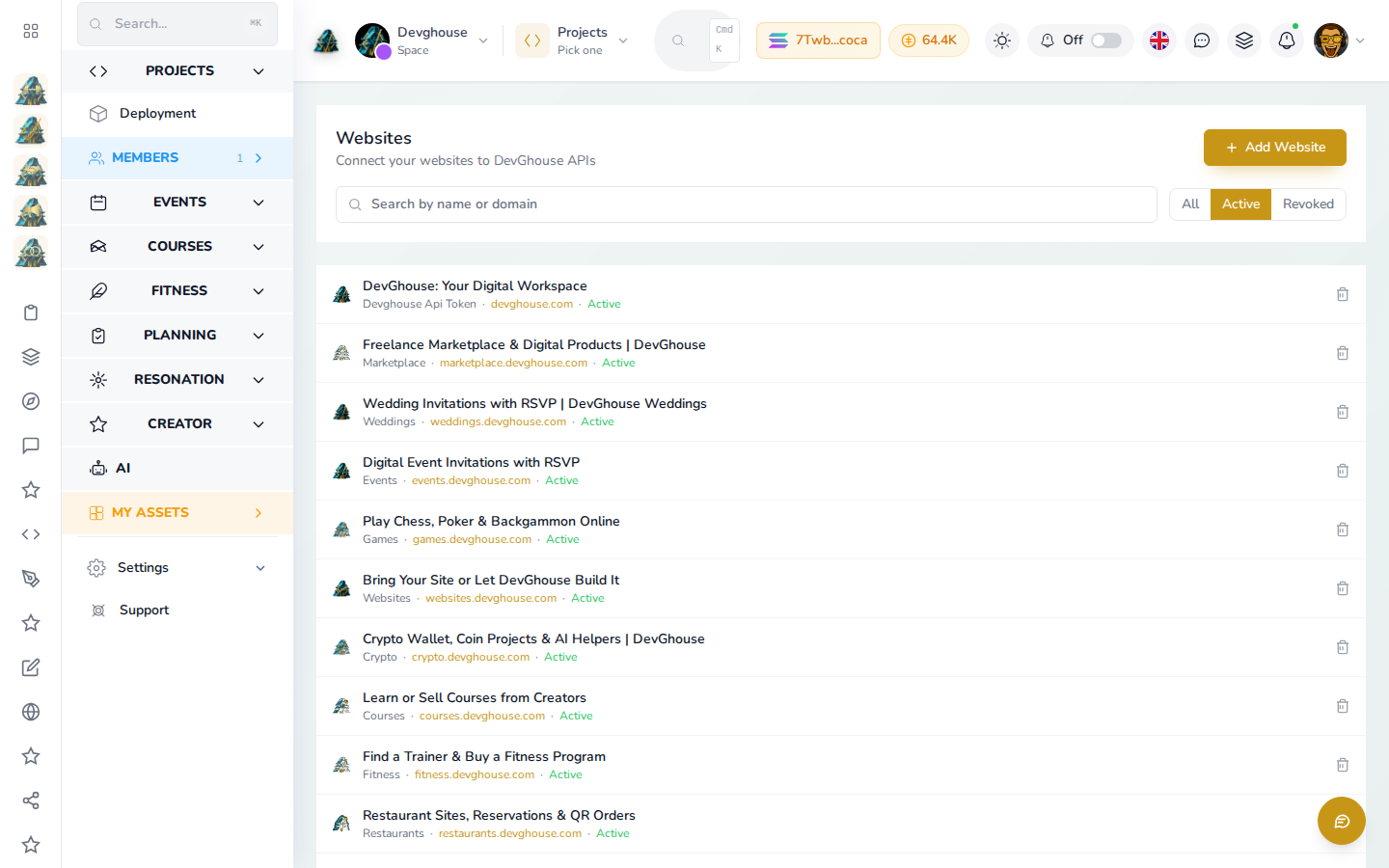The image size is (1389, 868).
Task: Show All websites filter tab
Action: coord(1190,204)
